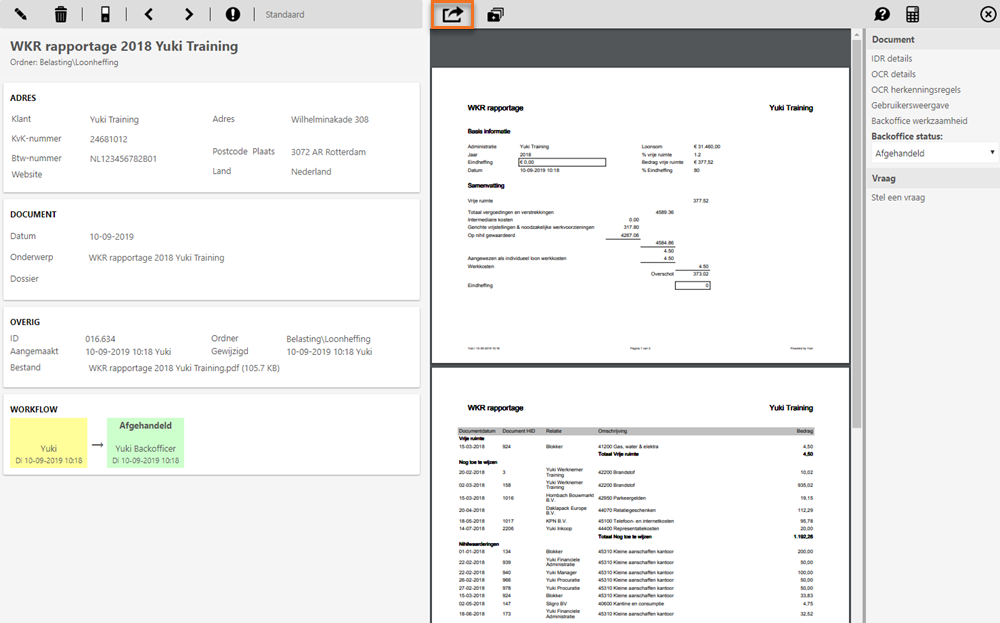
Task: Click Stel een vraag link
Action: click(898, 198)
